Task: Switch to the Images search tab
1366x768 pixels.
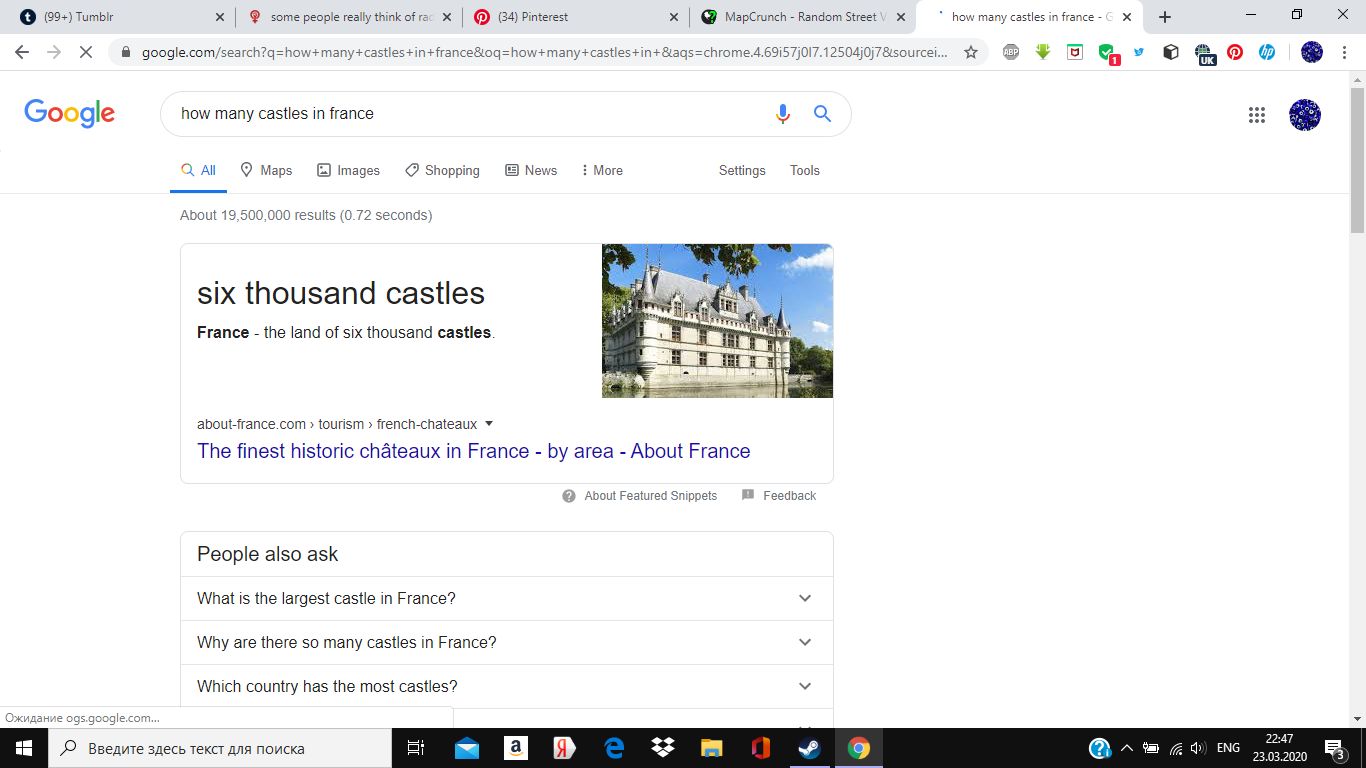Action: click(x=348, y=170)
